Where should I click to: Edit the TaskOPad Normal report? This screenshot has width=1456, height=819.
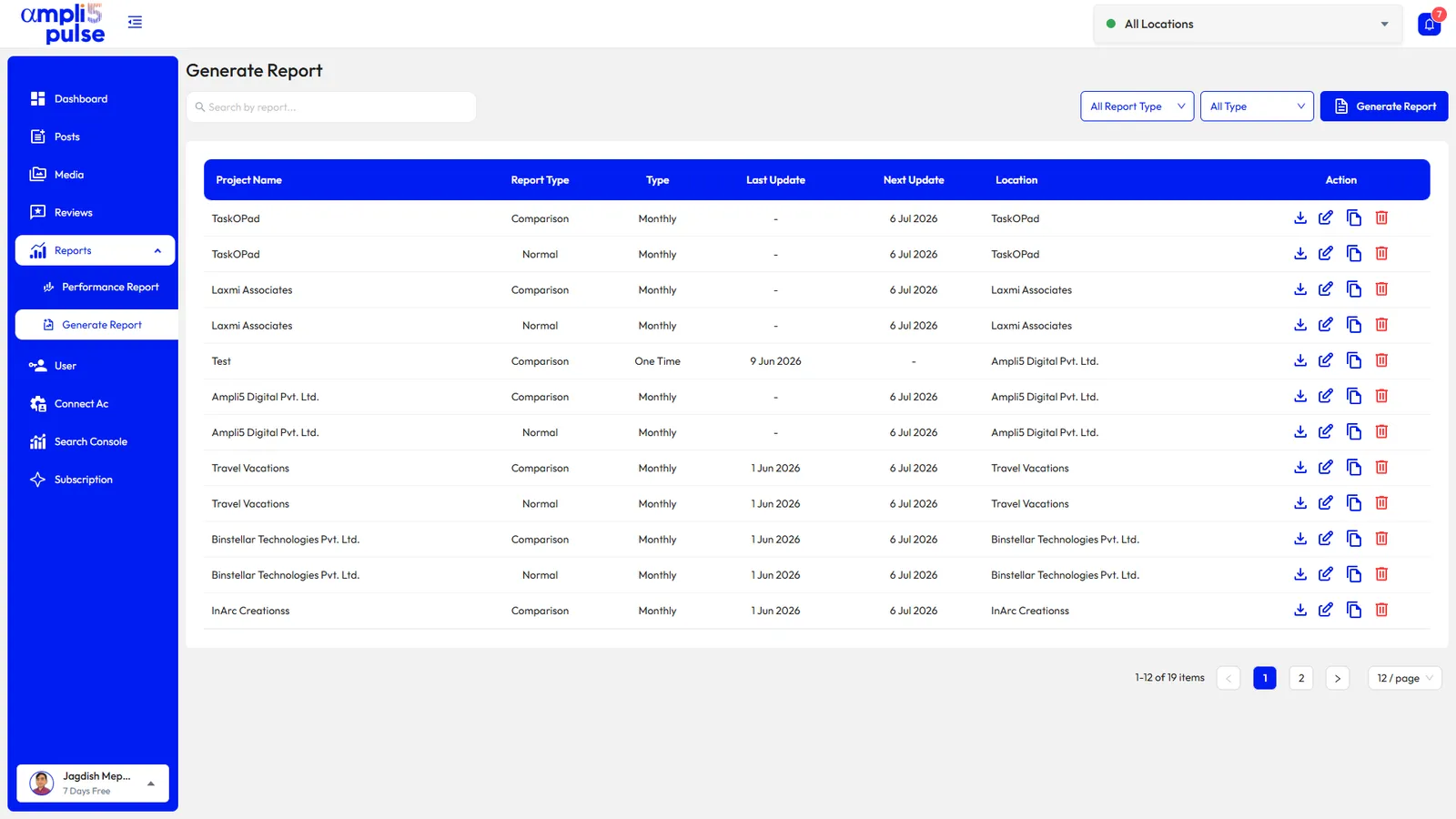click(x=1326, y=254)
